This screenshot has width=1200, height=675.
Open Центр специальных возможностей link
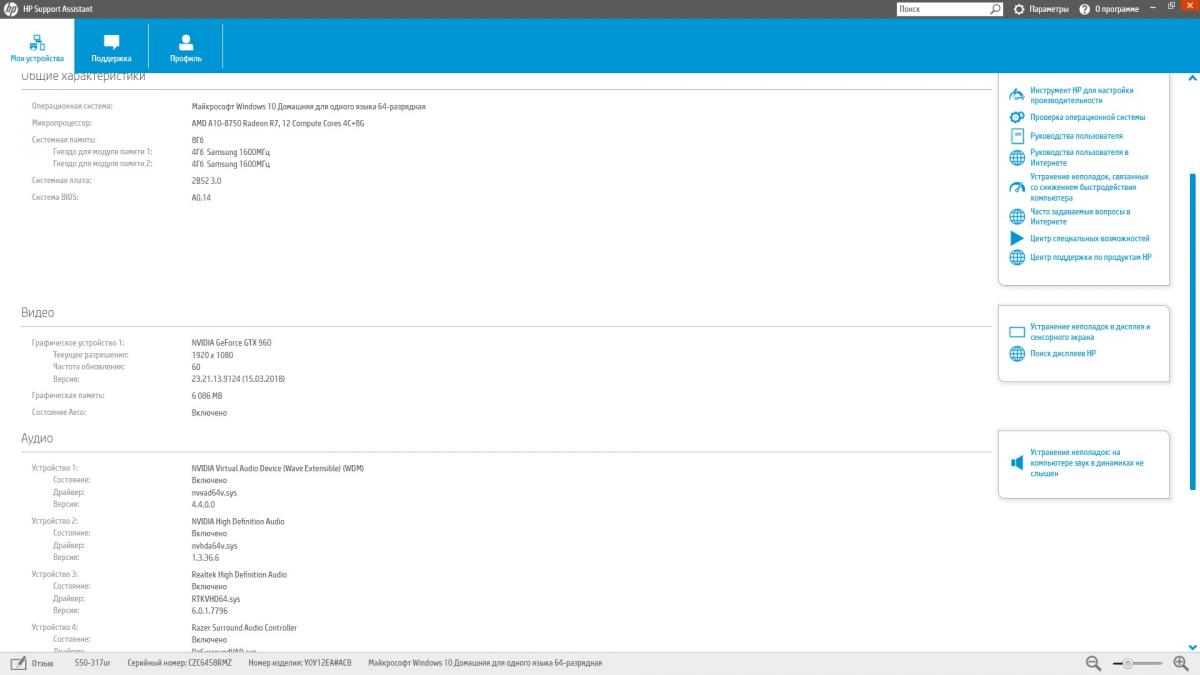click(x=1090, y=238)
